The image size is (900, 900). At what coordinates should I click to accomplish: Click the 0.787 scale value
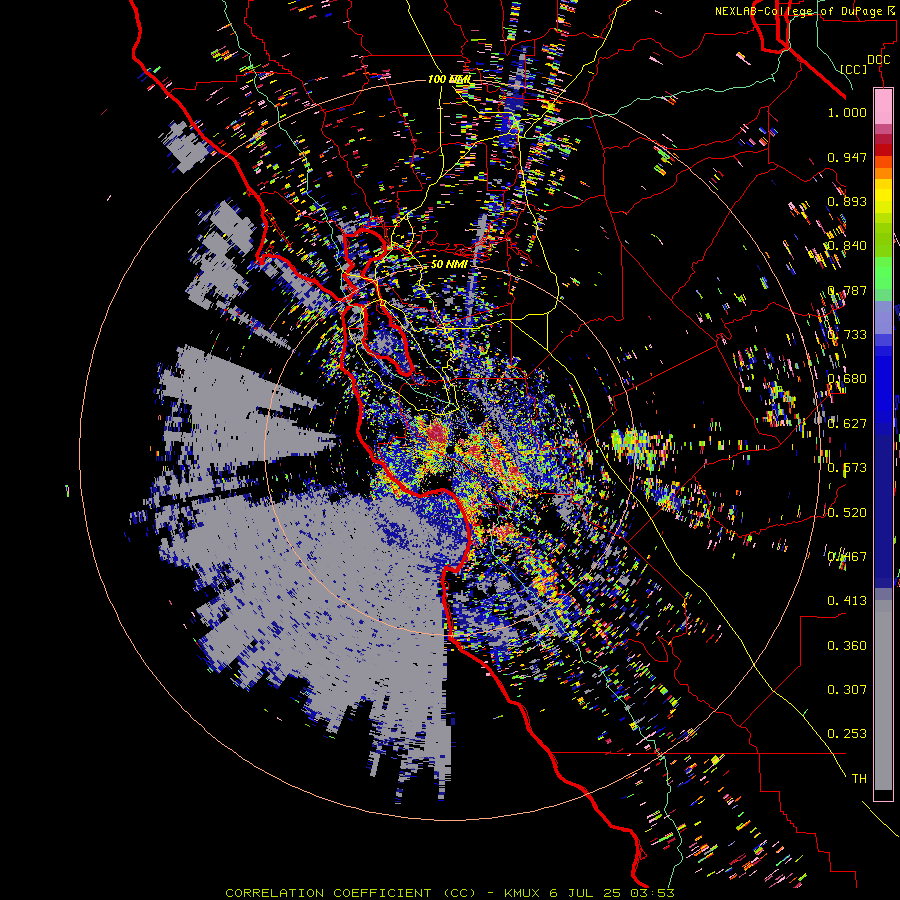pyautogui.click(x=847, y=290)
